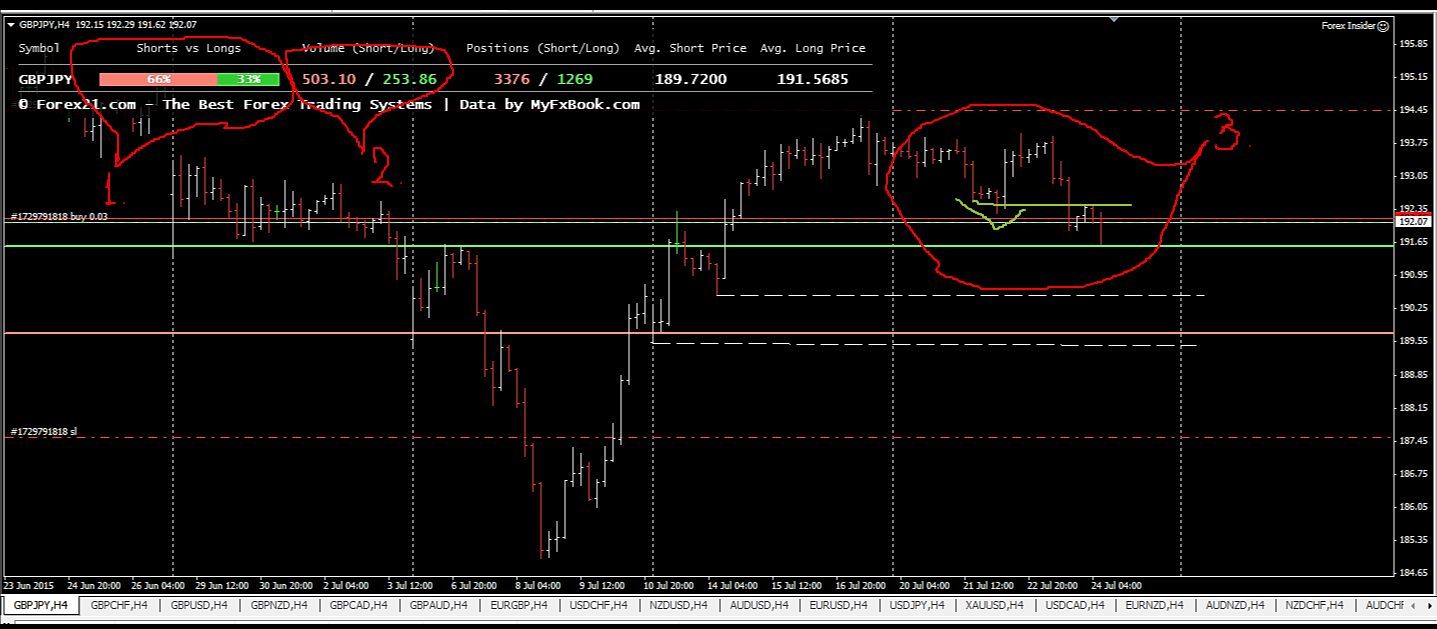Switch to the USDCHF,H4 chart tab
The height and width of the screenshot is (629, 1437).
(x=599, y=605)
